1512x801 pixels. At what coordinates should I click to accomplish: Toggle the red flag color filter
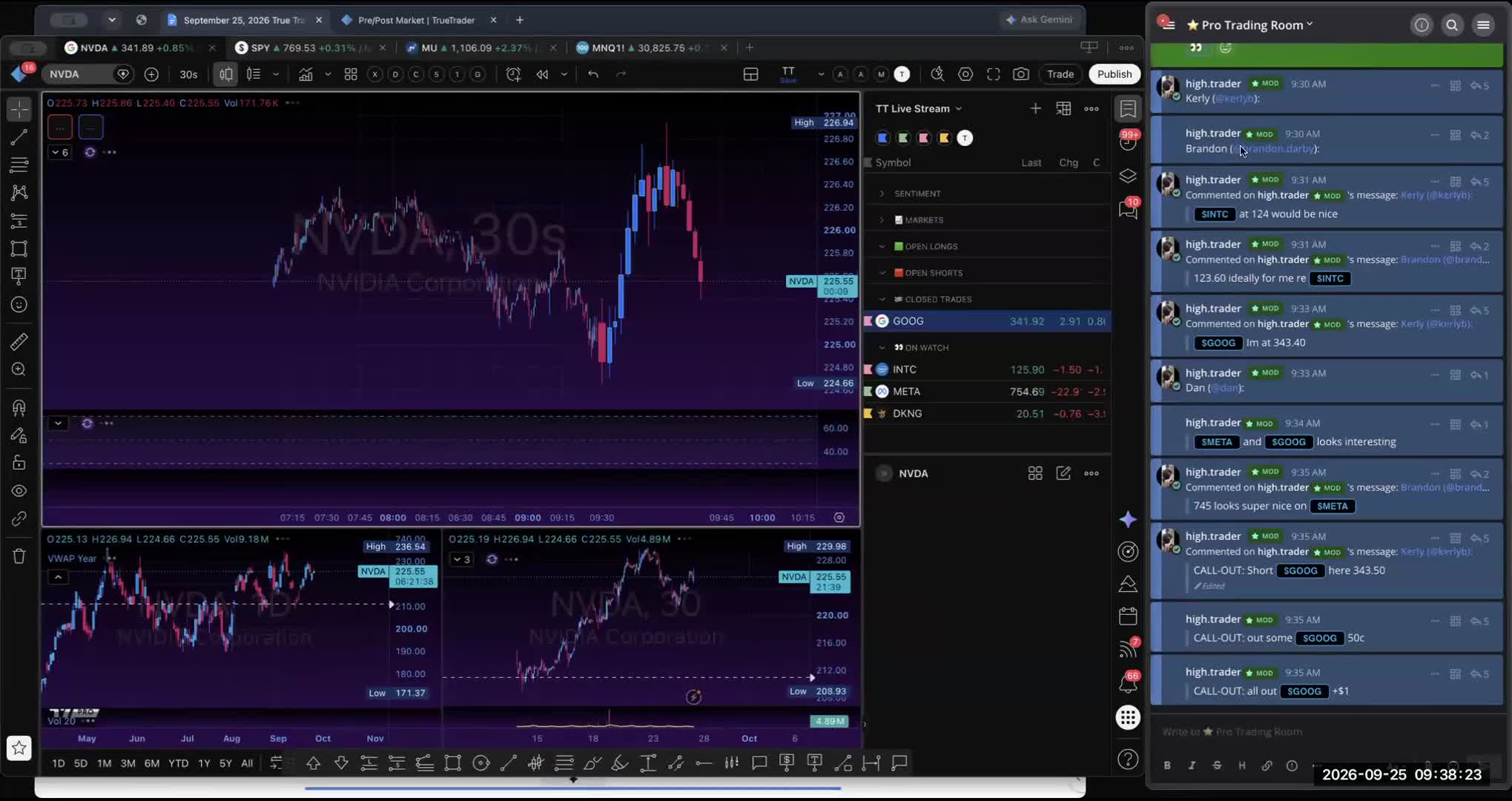click(924, 138)
